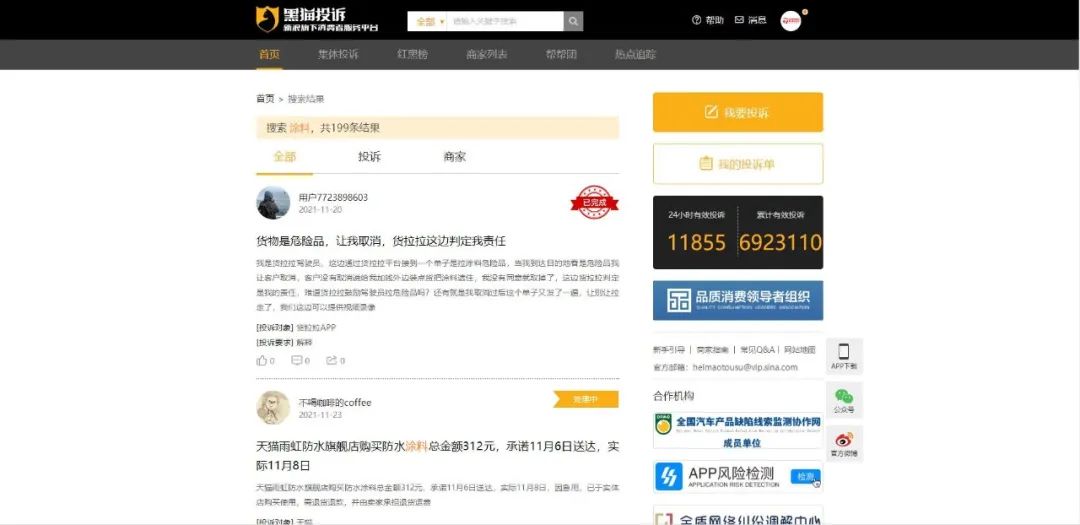Click the 已完成 red stamp badge
This screenshot has width=1080, height=525.
(x=594, y=203)
